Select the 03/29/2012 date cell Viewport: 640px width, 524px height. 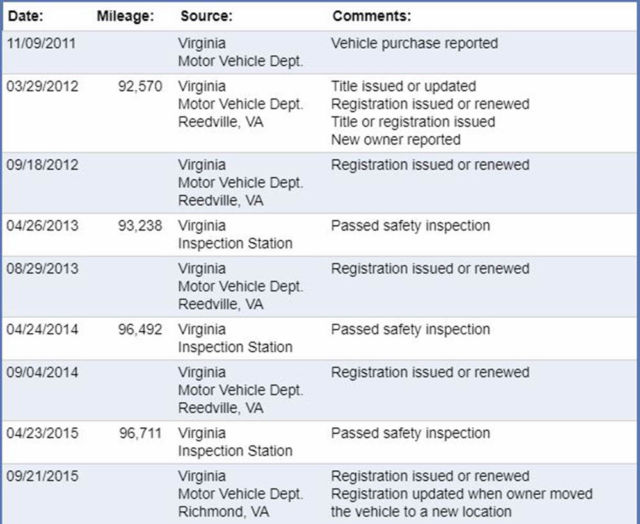tap(42, 86)
